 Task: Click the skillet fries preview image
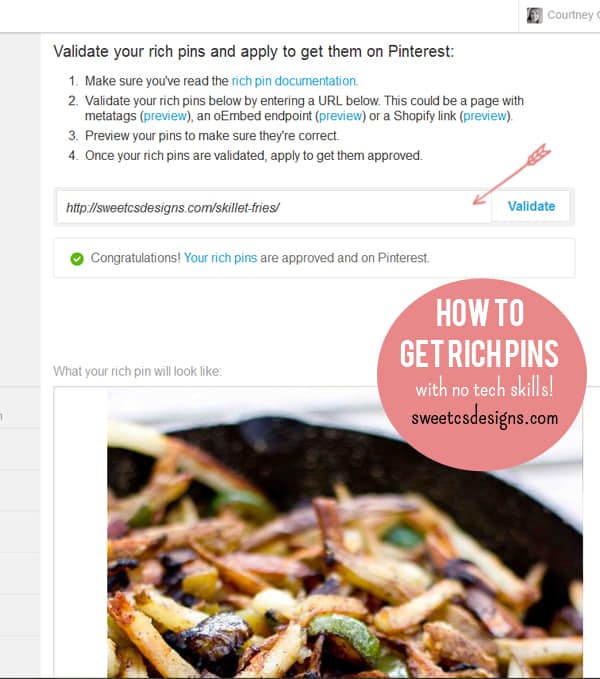(345, 533)
